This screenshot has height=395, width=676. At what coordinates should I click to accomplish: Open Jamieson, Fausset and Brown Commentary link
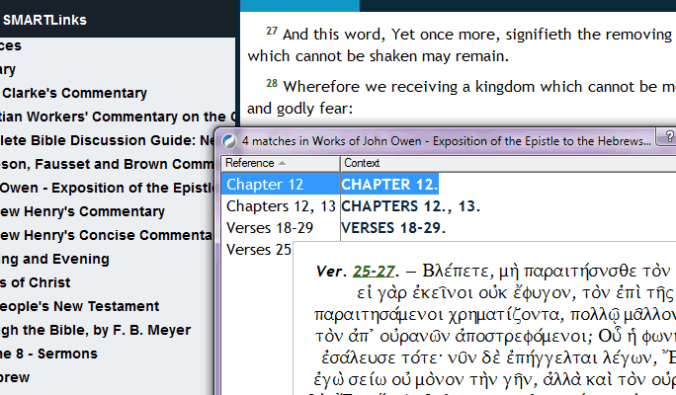coord(107,164)
